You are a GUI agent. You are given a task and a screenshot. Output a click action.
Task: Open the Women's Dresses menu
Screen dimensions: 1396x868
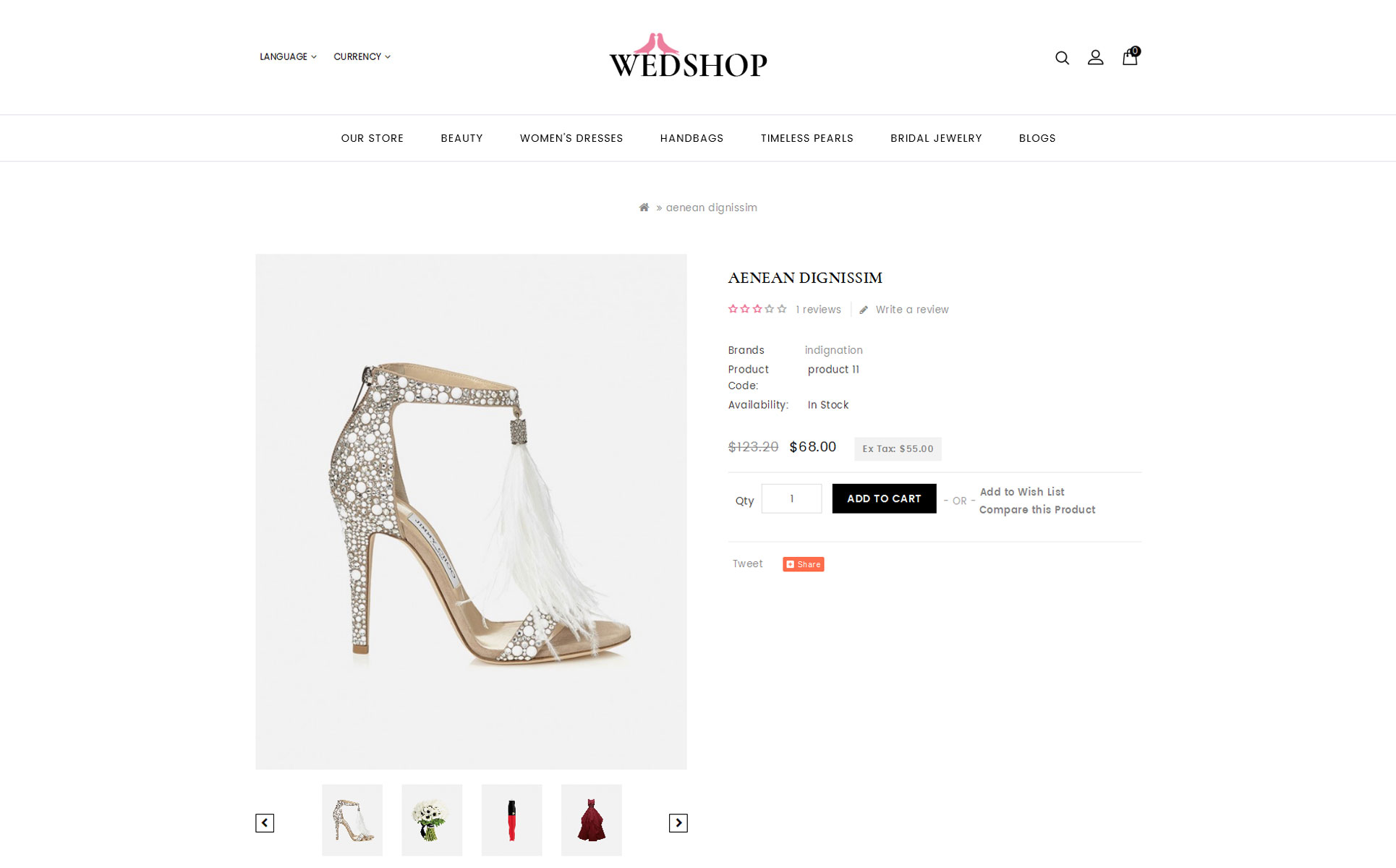tap(571, 138)
